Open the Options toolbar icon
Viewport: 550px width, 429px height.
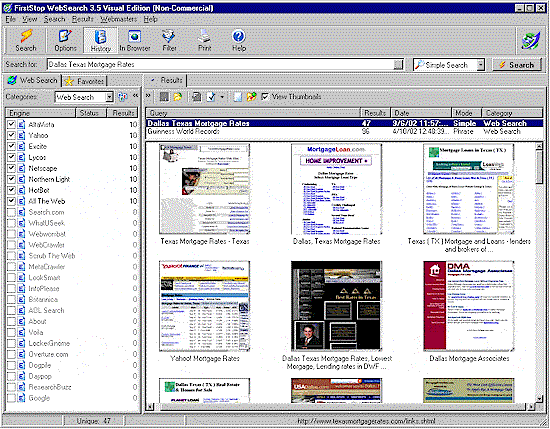65,40
